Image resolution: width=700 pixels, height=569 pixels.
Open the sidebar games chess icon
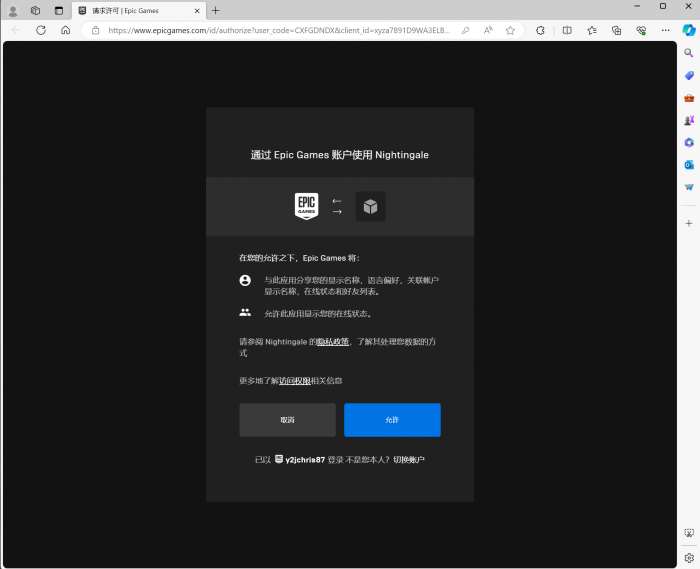point(689,120)
